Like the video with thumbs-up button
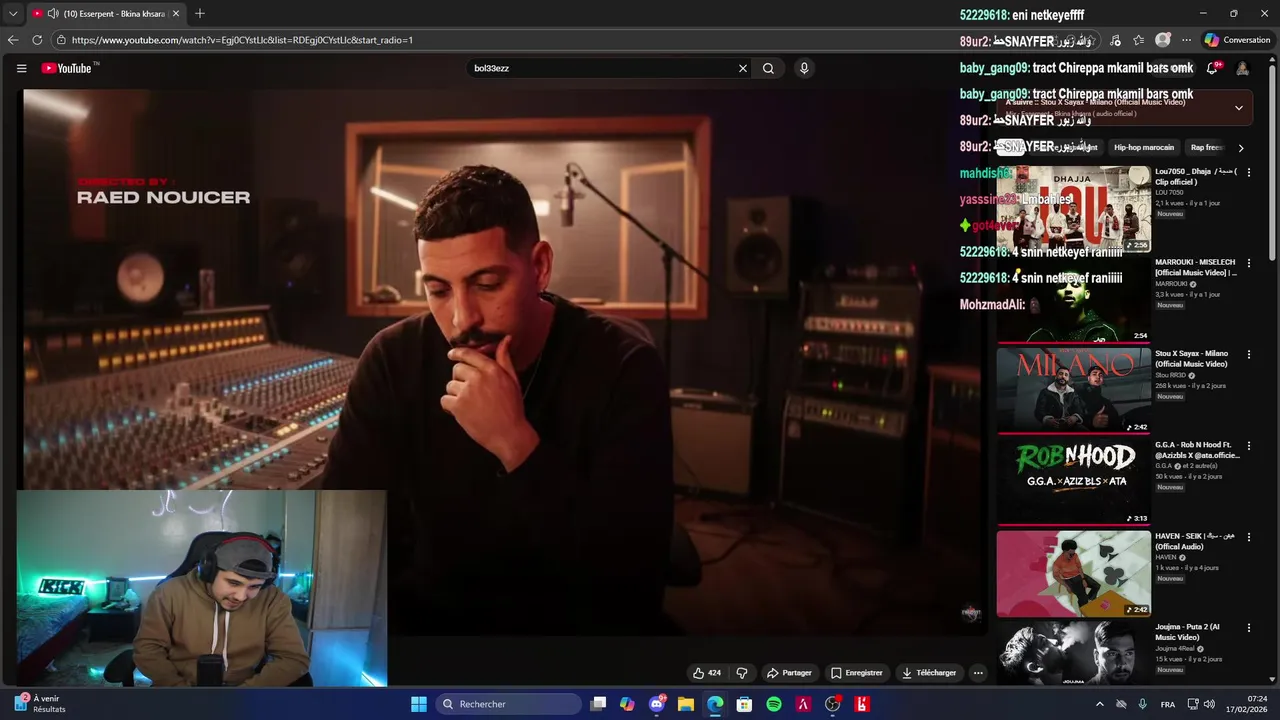Image resolution: width=1280 pixels, height=720 pixels. [707, 673]
